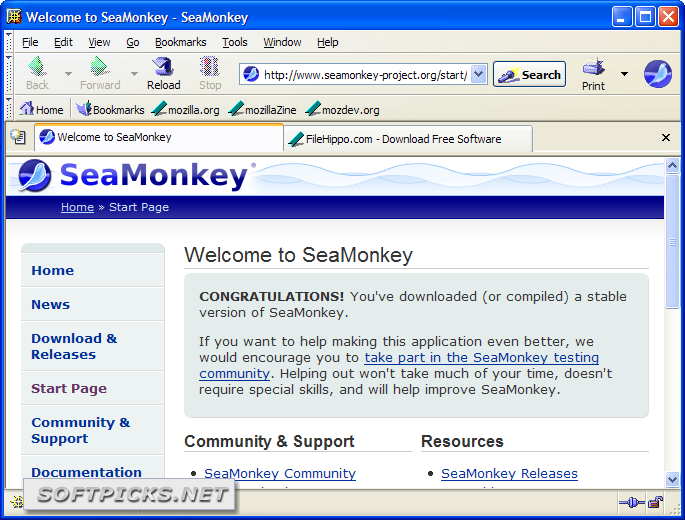The width and height of the screenshot is (685, 520).
Task: Open the Bookmarks menu
Action: tap(180, 42)
